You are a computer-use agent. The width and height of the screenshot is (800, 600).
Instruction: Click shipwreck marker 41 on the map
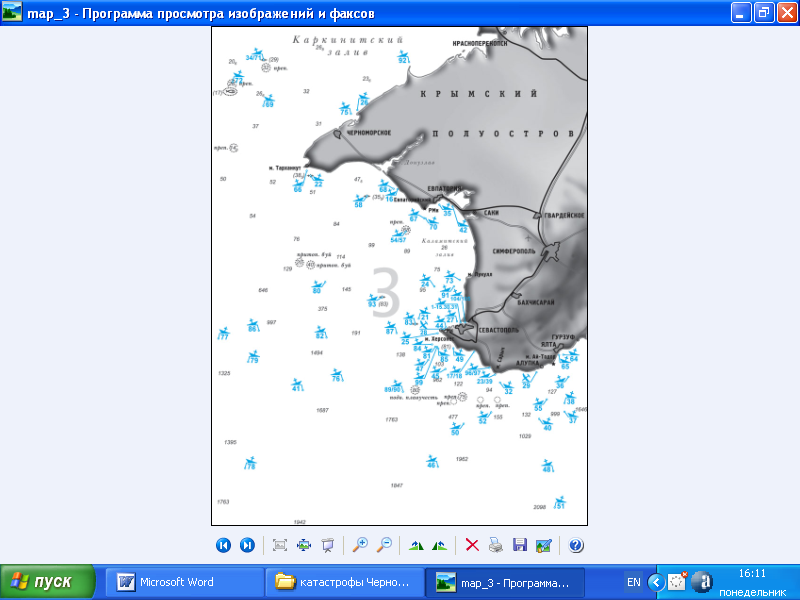[297, 385]
